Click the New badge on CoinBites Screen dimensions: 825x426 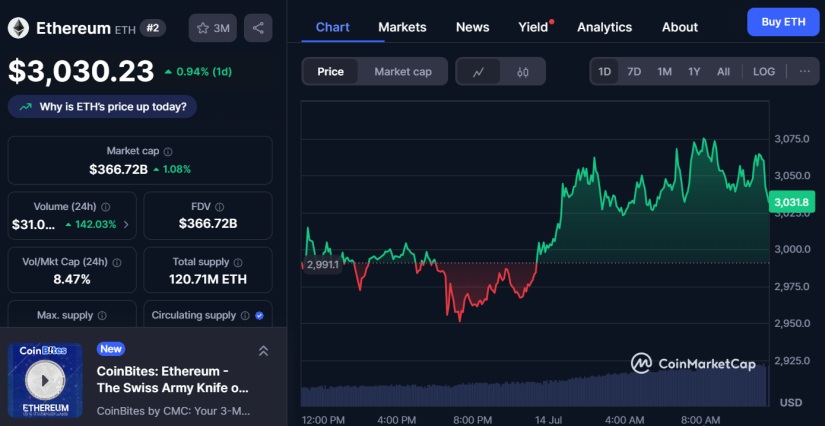pyautogui.click(x=111, y=349)
